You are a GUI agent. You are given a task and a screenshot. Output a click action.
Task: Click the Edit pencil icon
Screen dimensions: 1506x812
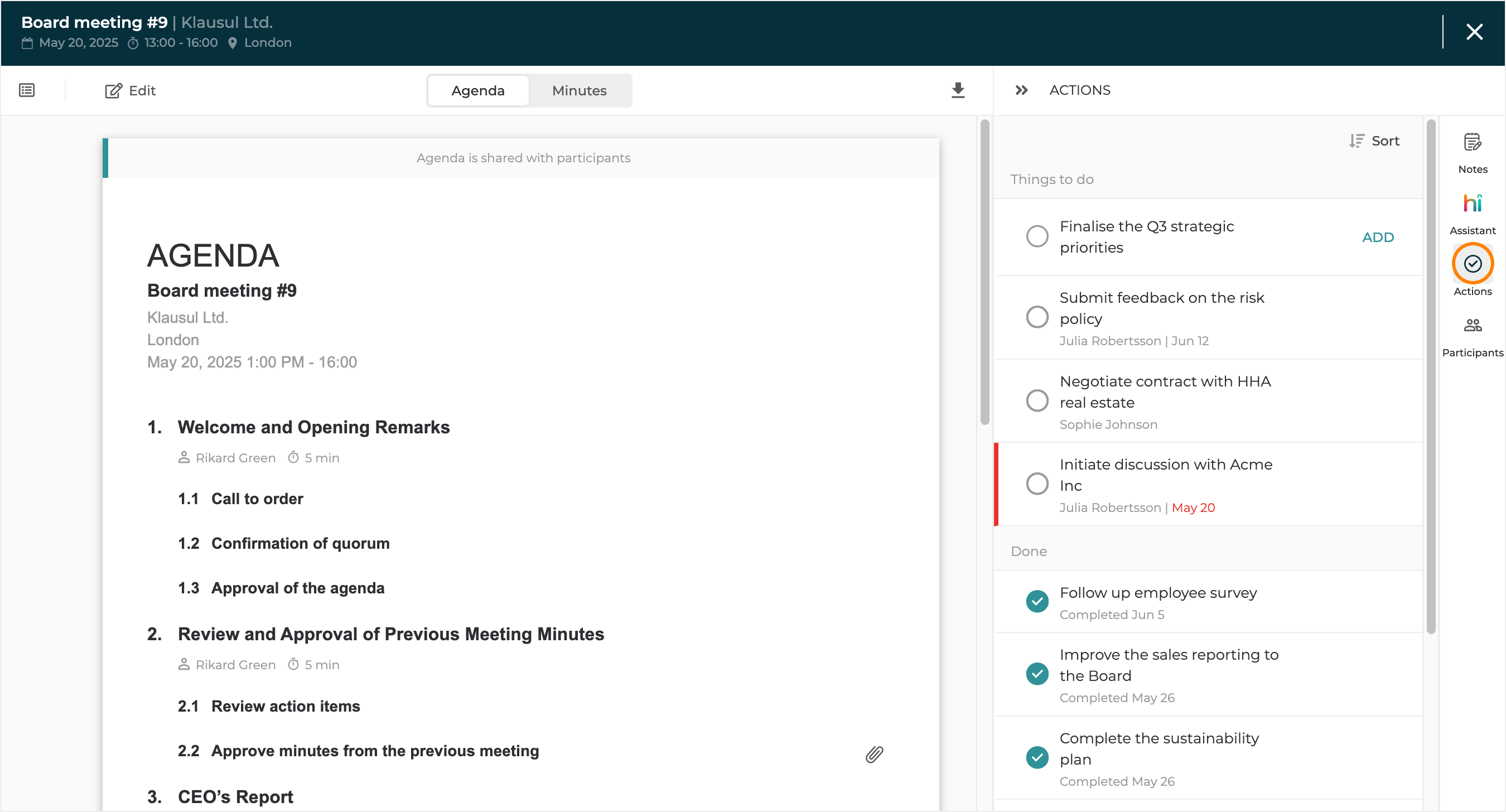coord(113,90)
